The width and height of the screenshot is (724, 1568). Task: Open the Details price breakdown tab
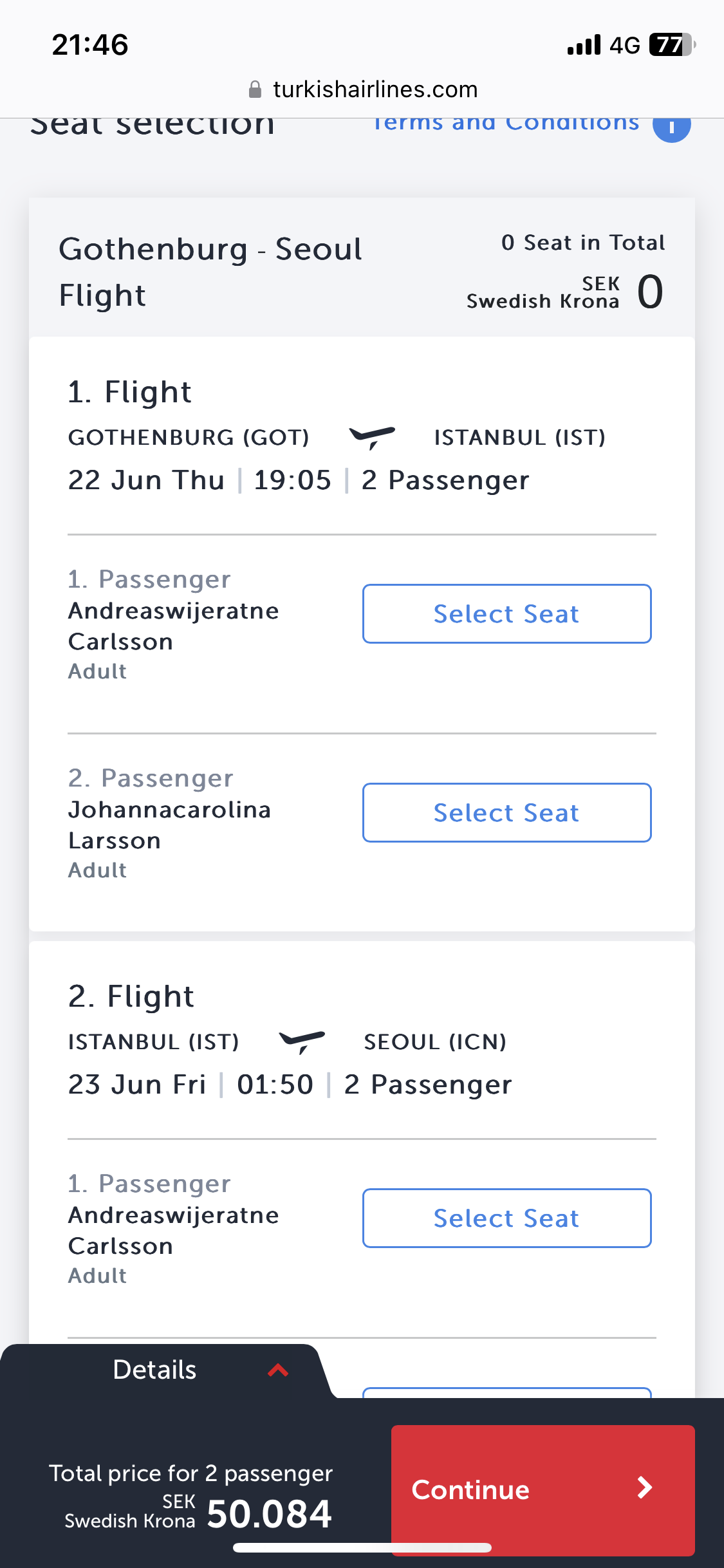(x=154, y=1370)
